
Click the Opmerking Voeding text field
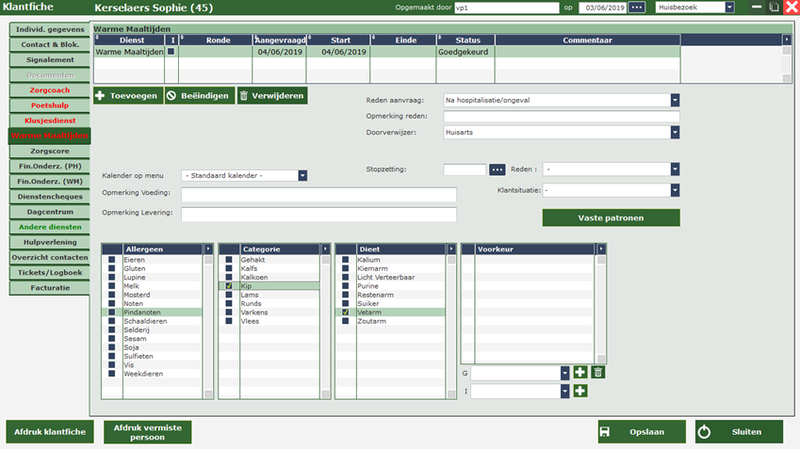(304, 194)
